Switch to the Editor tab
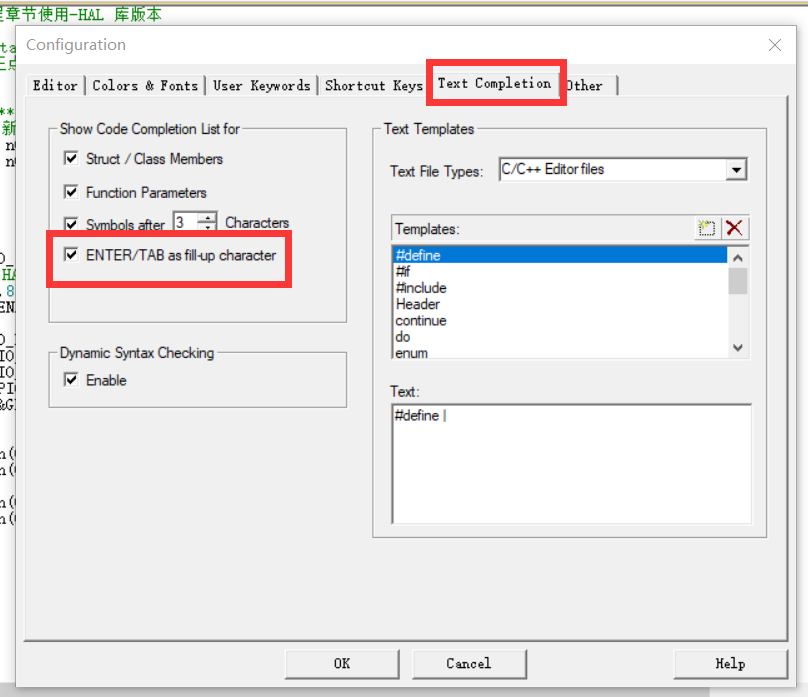The height and width of the screenshot is (697, 808). (x=56, y=86)
